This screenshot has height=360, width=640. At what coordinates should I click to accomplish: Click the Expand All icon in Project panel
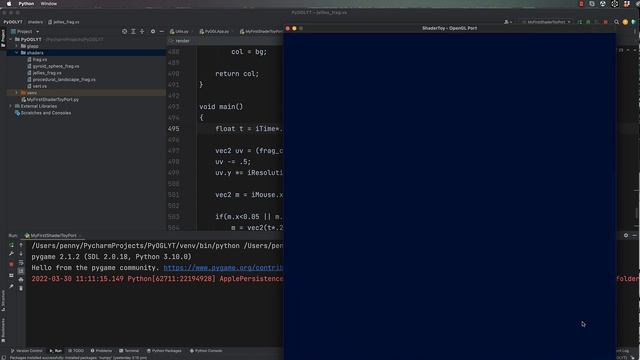(133, 31)
